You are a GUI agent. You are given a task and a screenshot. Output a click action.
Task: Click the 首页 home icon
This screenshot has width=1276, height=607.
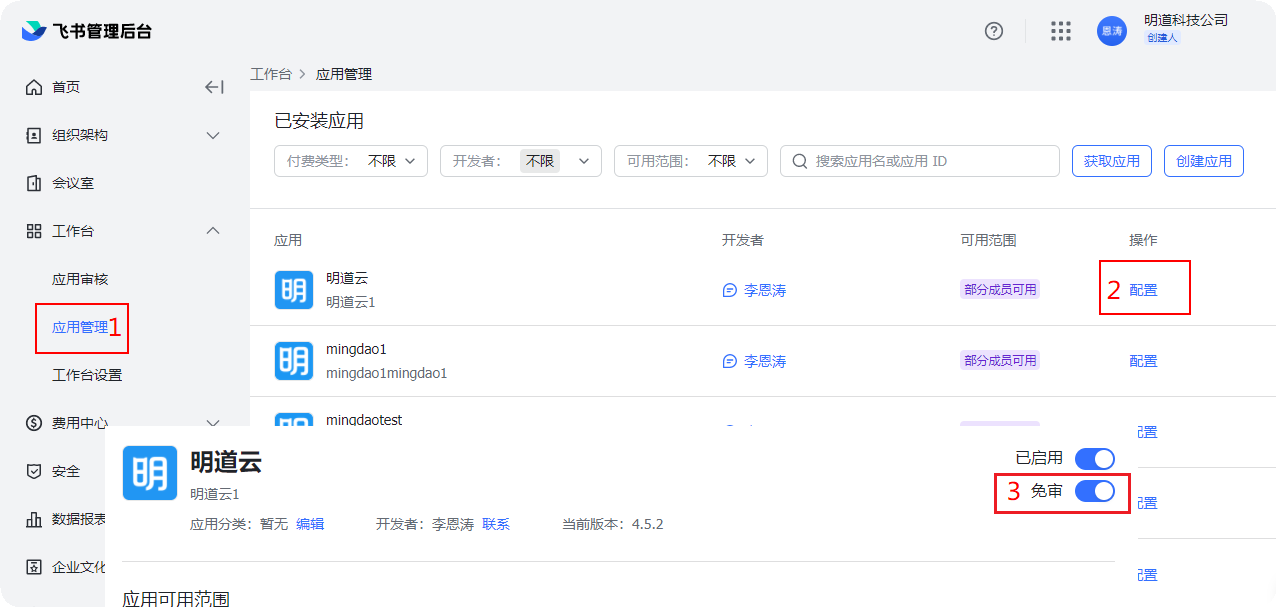coord(34,87)
